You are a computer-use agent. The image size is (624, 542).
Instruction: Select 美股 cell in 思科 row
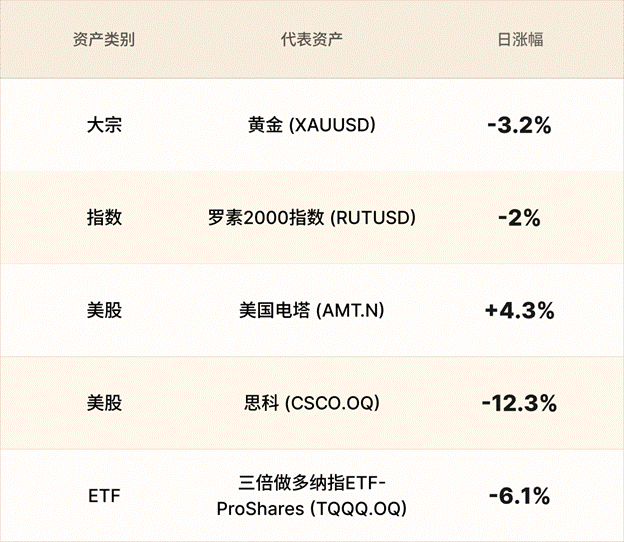coord(104,404)
